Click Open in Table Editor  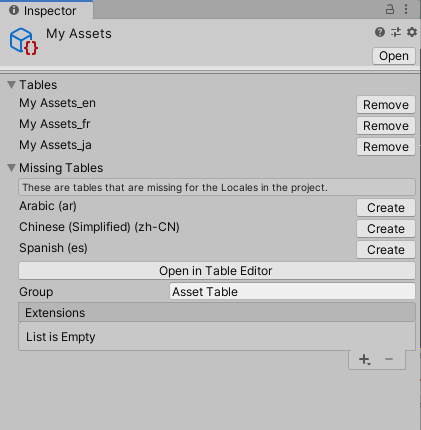(217, 271)
